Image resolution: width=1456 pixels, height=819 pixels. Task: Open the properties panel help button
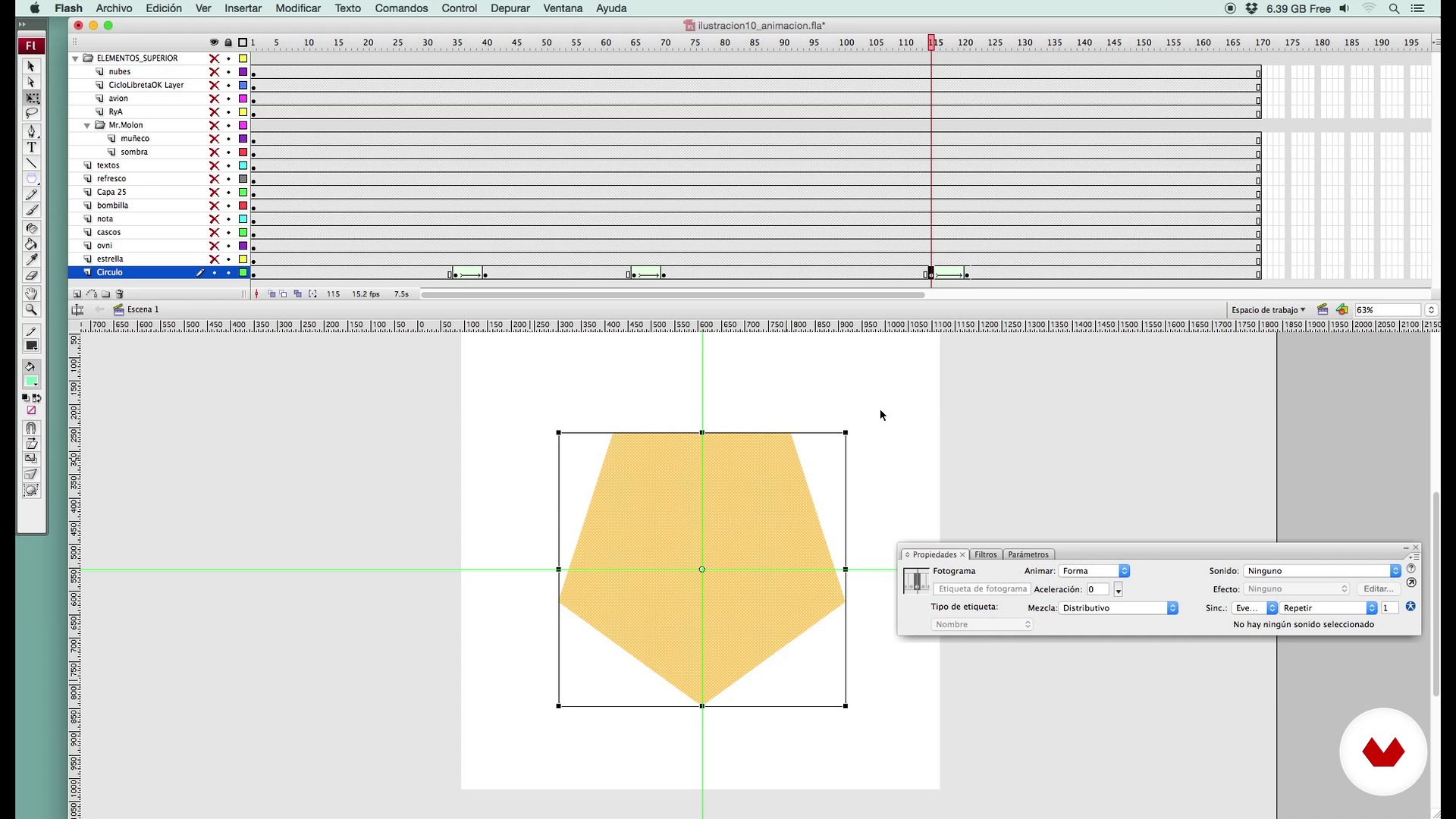(1410, 568)
